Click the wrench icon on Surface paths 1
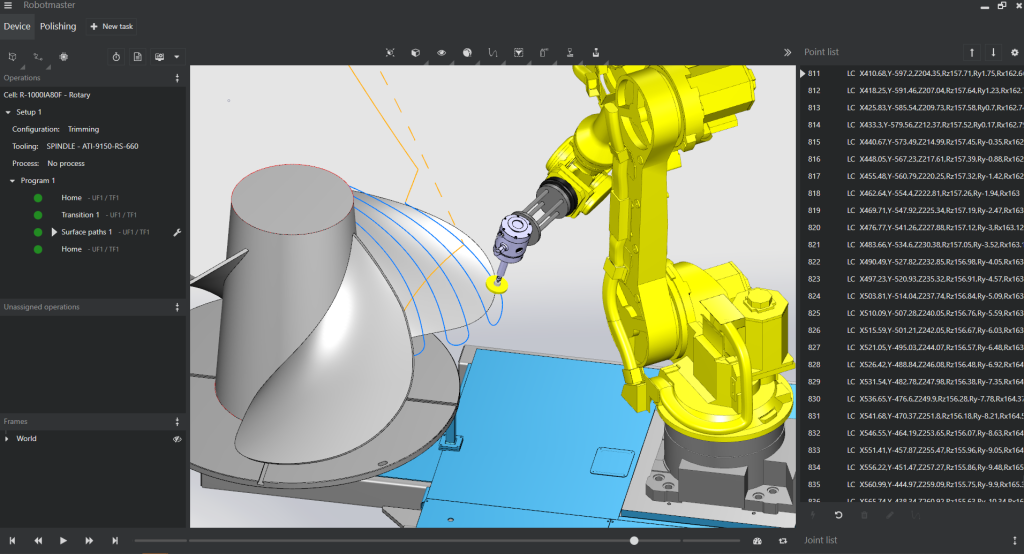Viewport: 1024px width, 554px height. point(177,232)
